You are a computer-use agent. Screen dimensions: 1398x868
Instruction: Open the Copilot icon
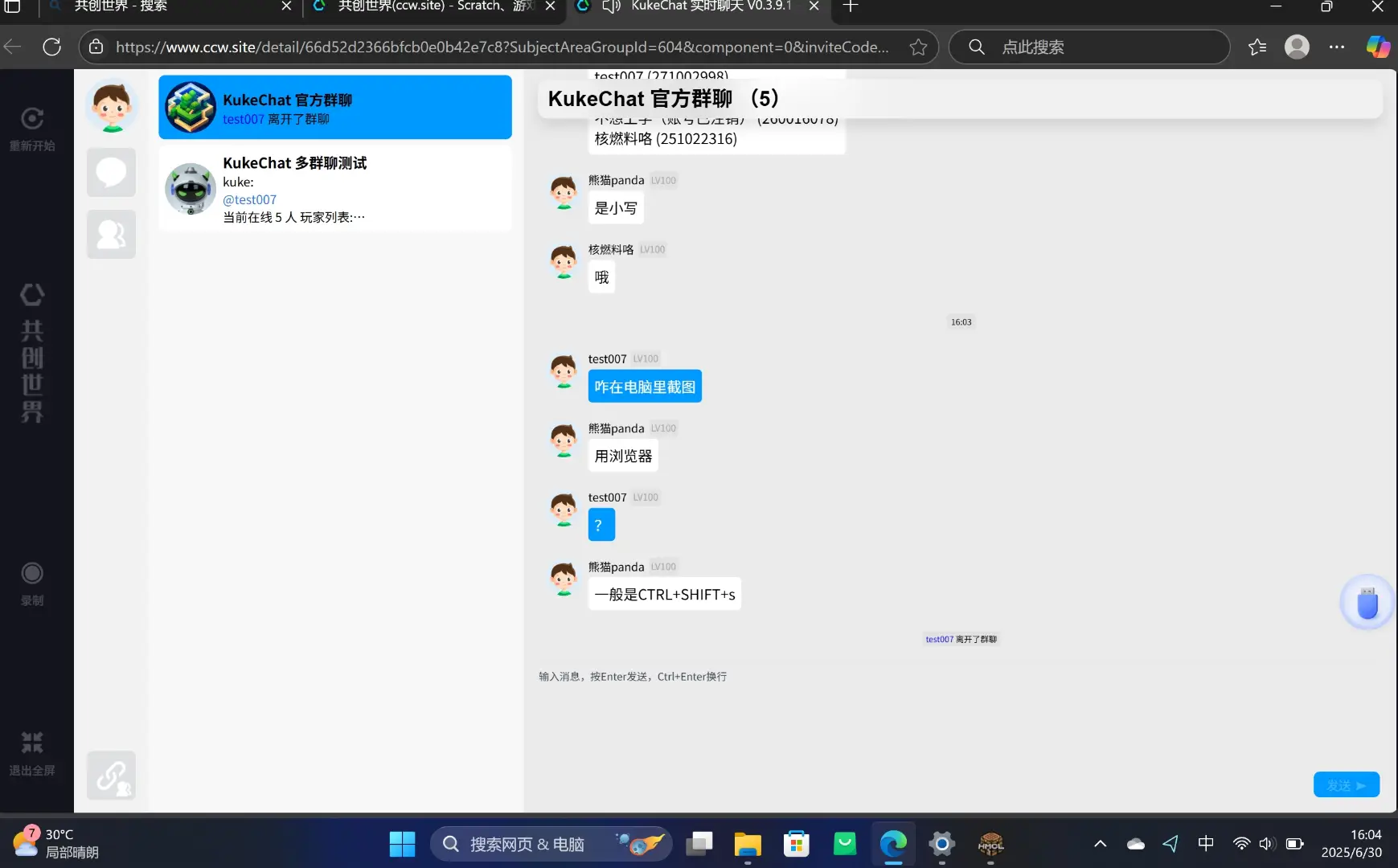pyautogui.click(x=1378, y=47)
